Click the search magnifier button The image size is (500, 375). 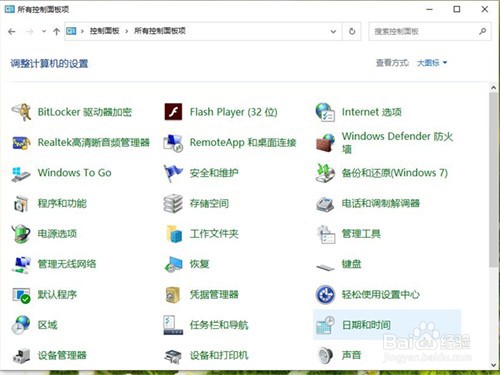pos(482,31)
